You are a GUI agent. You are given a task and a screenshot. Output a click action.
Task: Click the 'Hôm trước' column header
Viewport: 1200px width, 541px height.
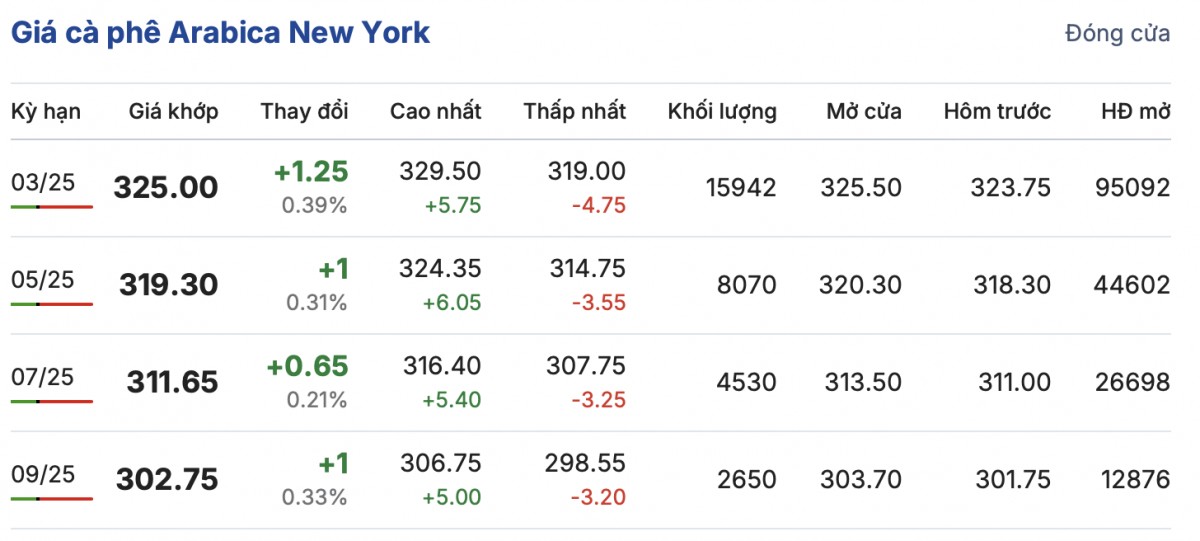click(997, 111)
